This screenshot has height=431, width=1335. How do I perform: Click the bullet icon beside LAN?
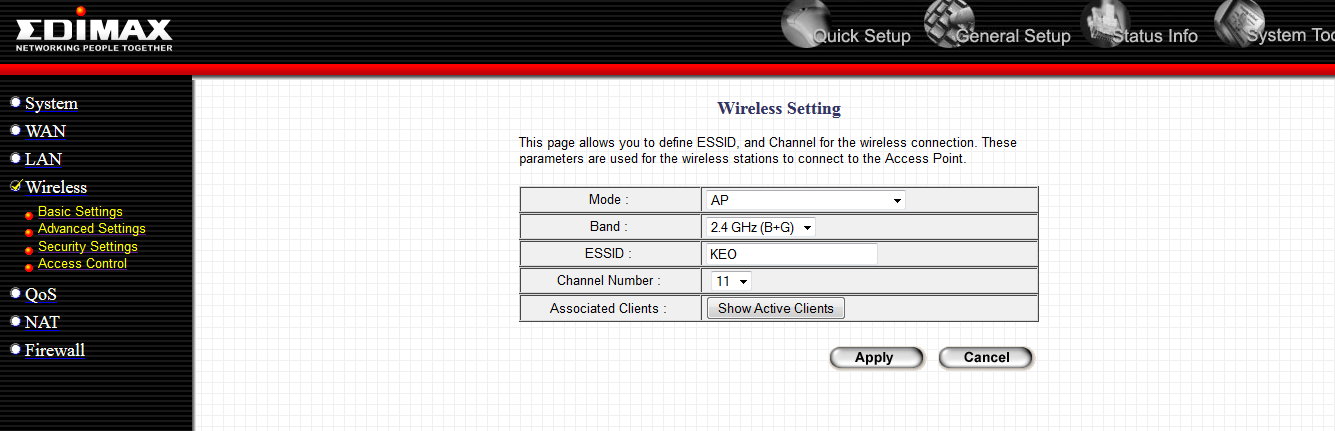pyautogui.click(x=15, y=158)
